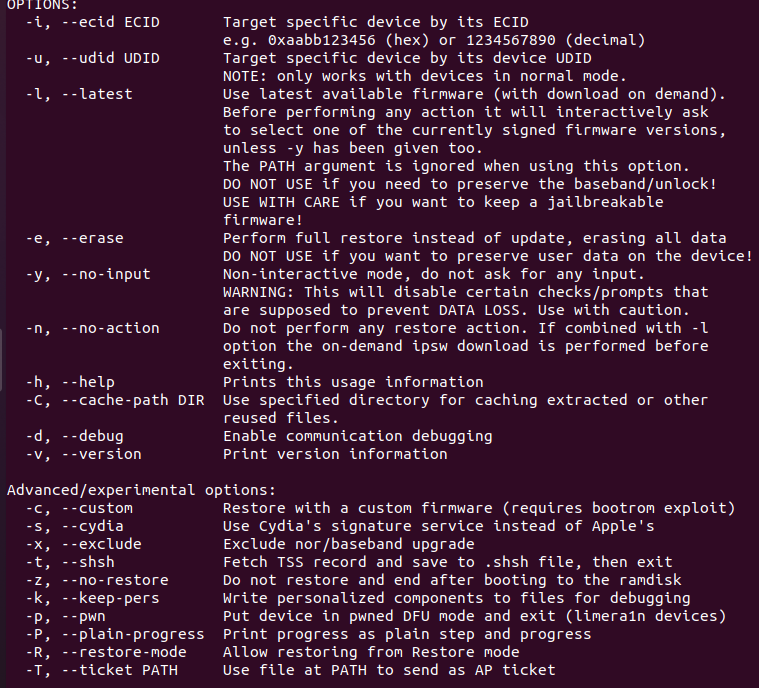Click the '--version' option flag
This screenshot has height=688, width=759.
pyautogui.click(x=102, y=454)
